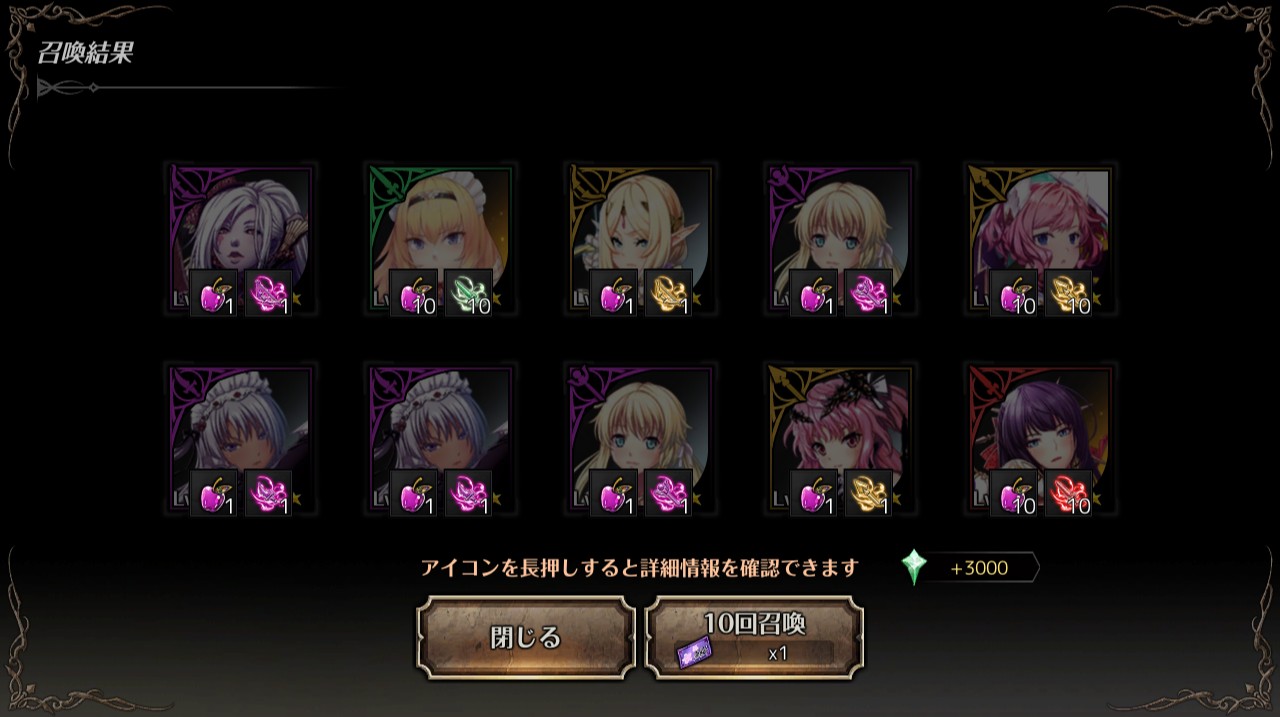
Task: Tap the 召喚結果 header title
Action: [x=86, y=53]
